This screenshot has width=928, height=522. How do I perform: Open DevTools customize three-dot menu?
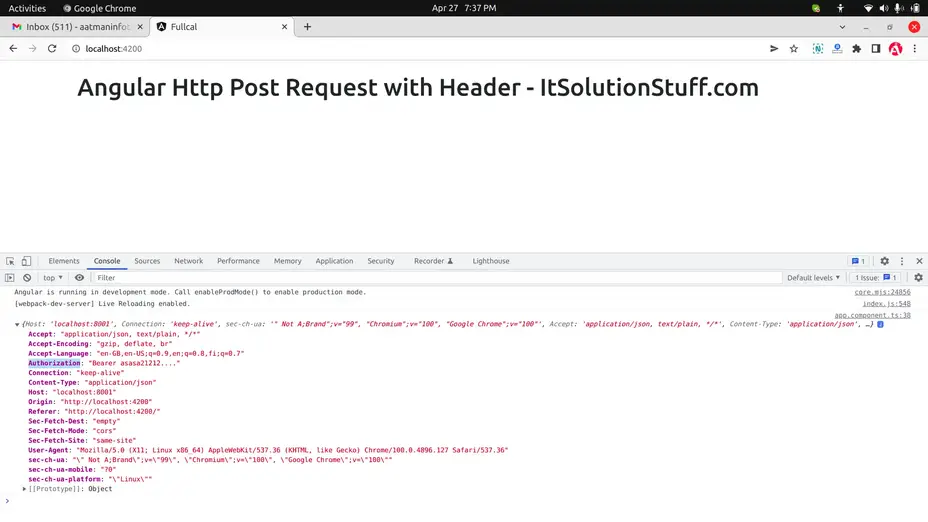[902, 261]
